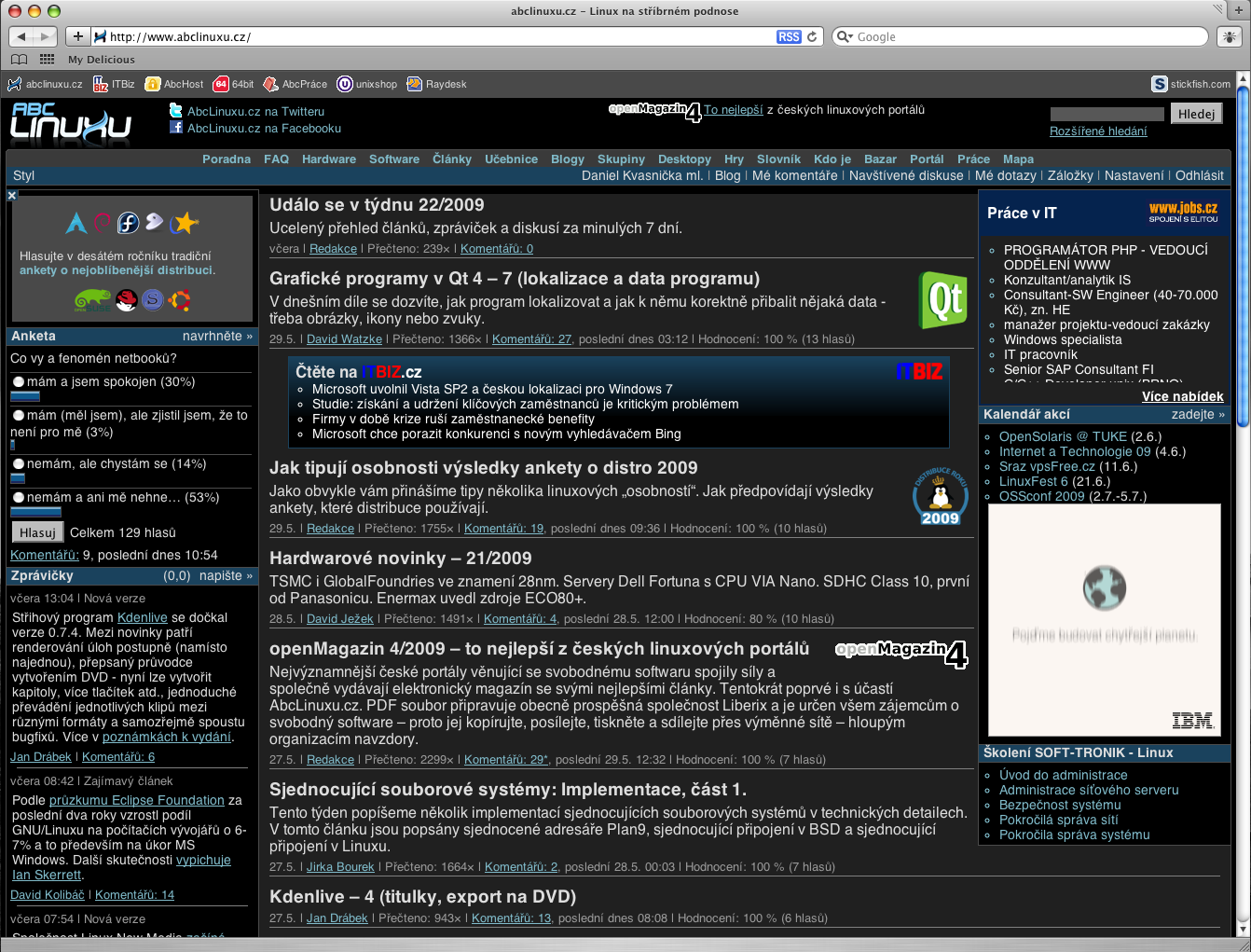
Task: Go forward with the Safari forward arrow
Action: 46,36
